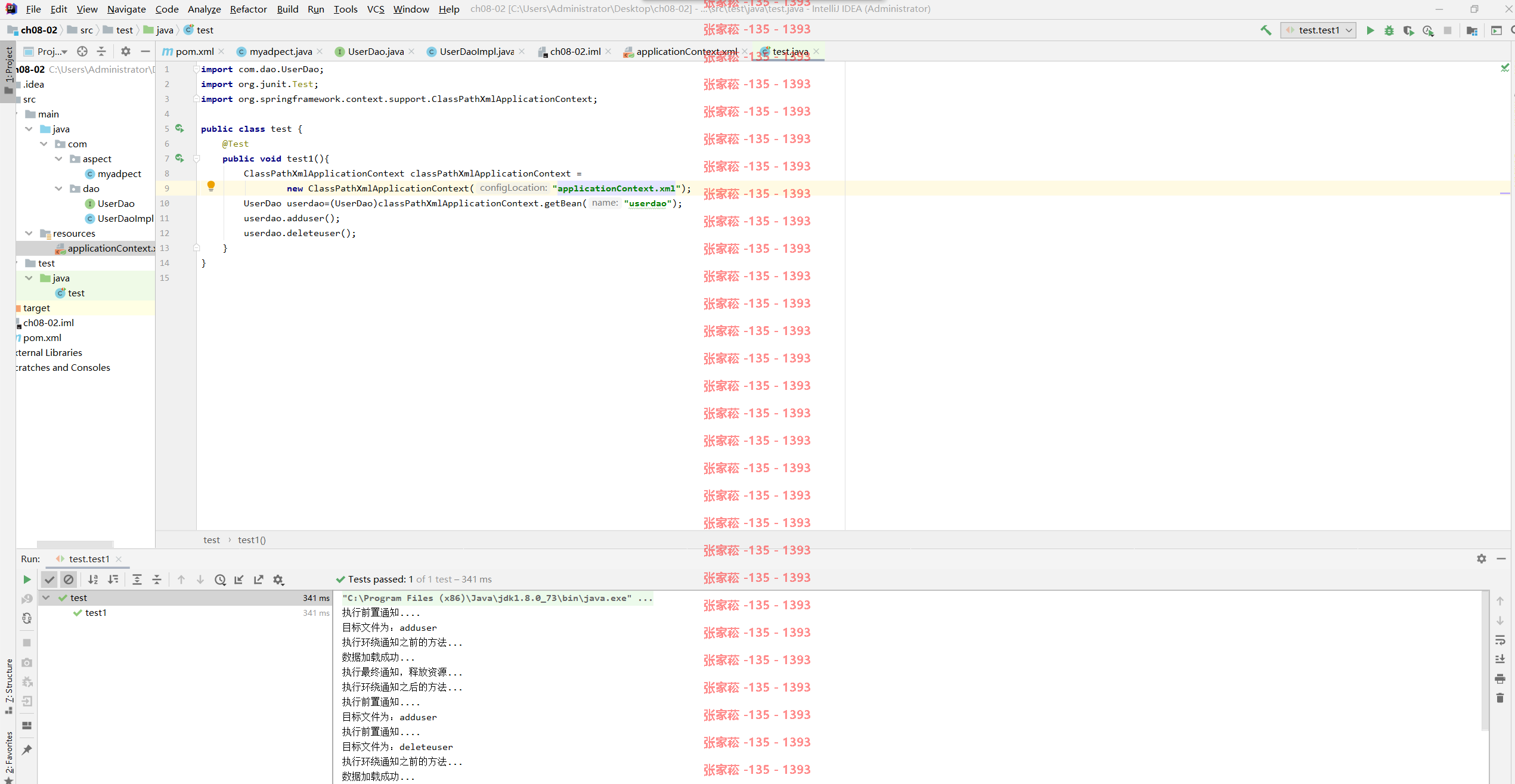The width and height of the screenshot is (1515, 784).
Task: Click the print console output icon
Action: tap(1500, 678)
